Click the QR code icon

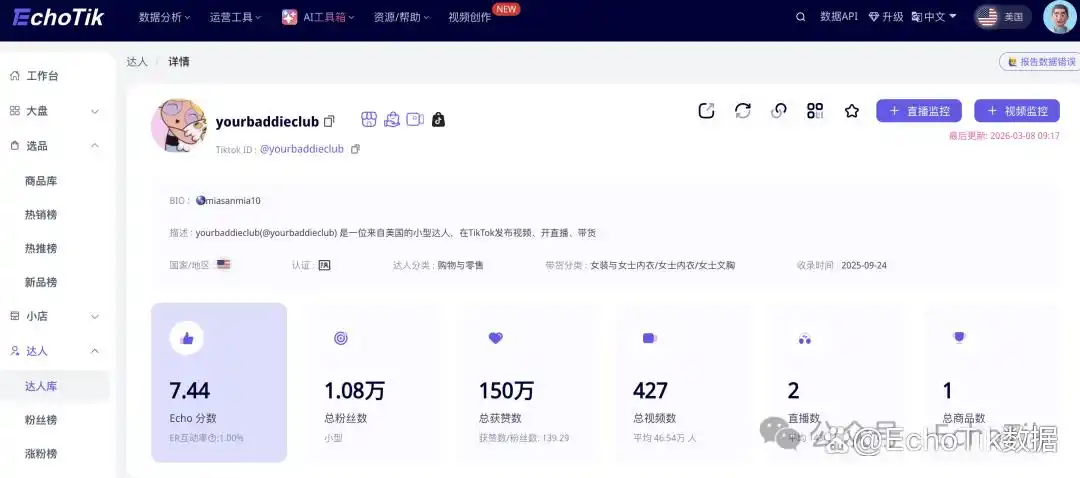click(815, 111)
